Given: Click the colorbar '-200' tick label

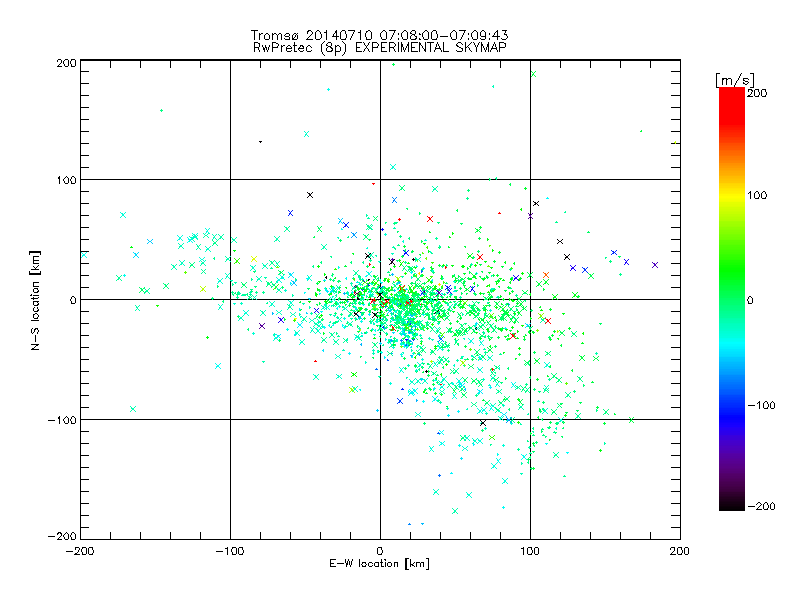Looking at the screenshot, I should (761, 506).
